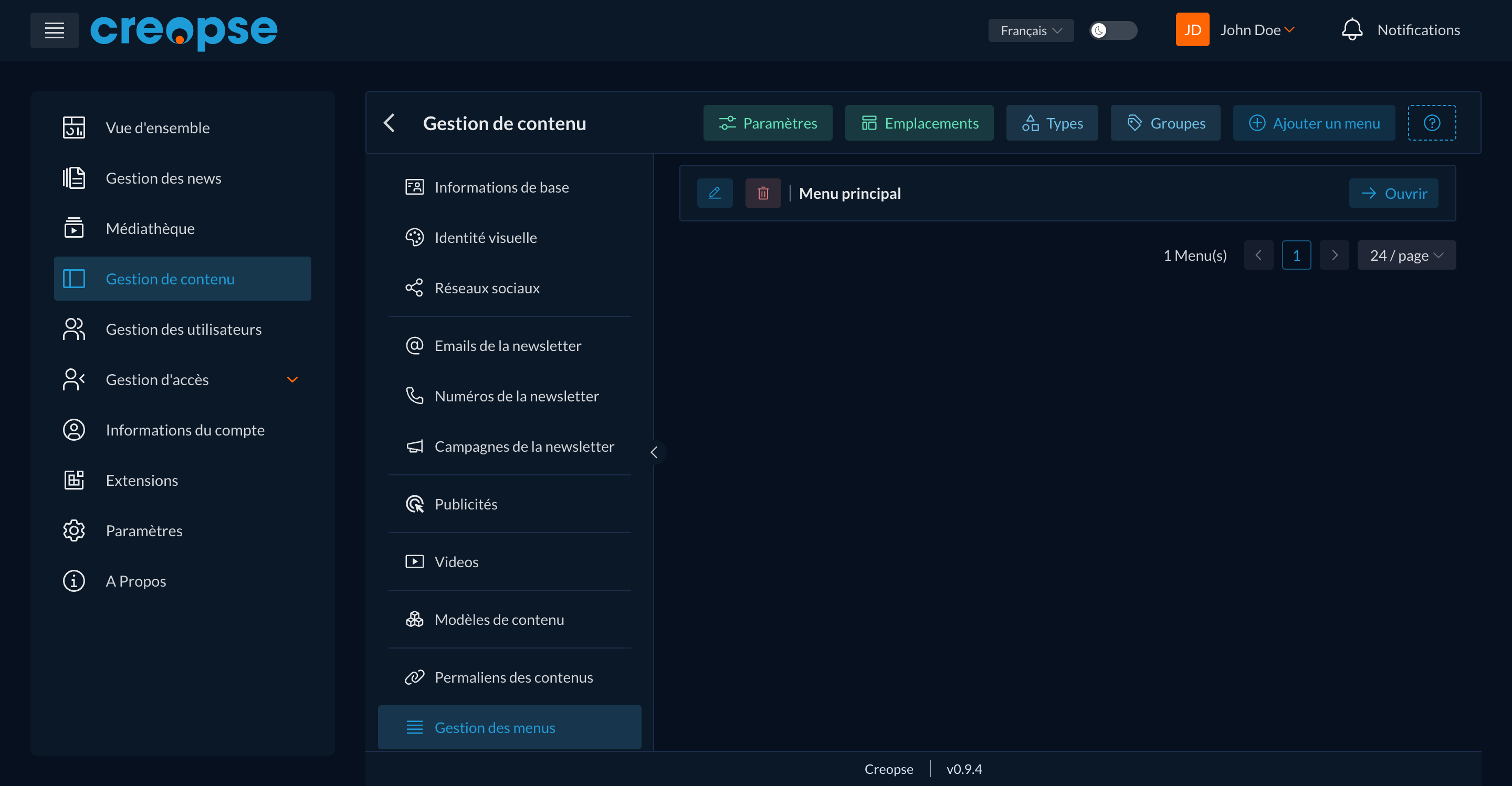This screenshot has height=786, width=1512.
Task: Click the v0.9.4 version text
Action: point(964,768)
